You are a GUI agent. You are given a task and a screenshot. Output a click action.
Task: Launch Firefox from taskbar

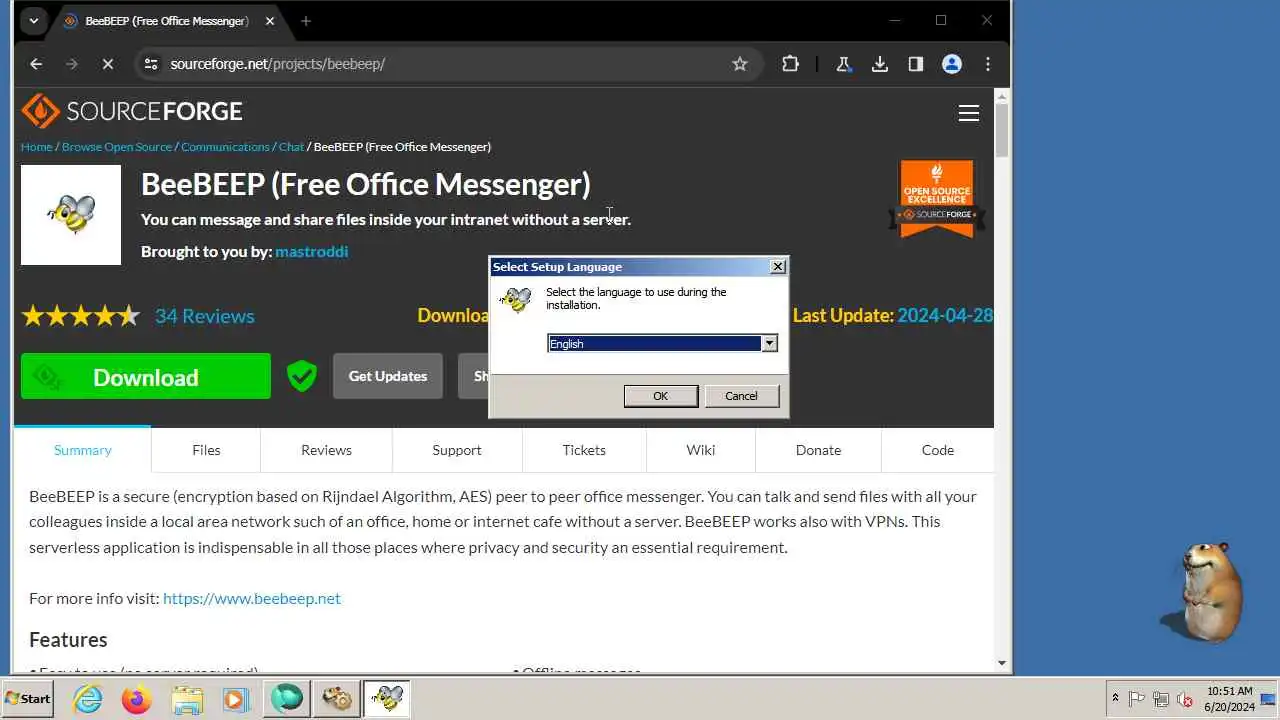[137, 699]
